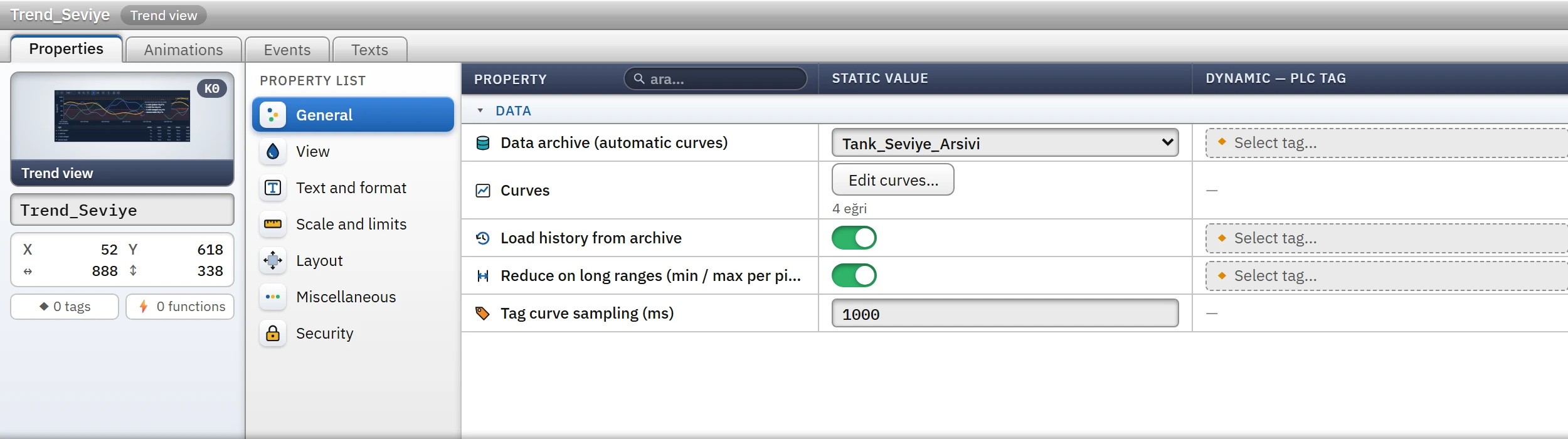
Task: Switch to the Animations tab
Action: [184, 50]
